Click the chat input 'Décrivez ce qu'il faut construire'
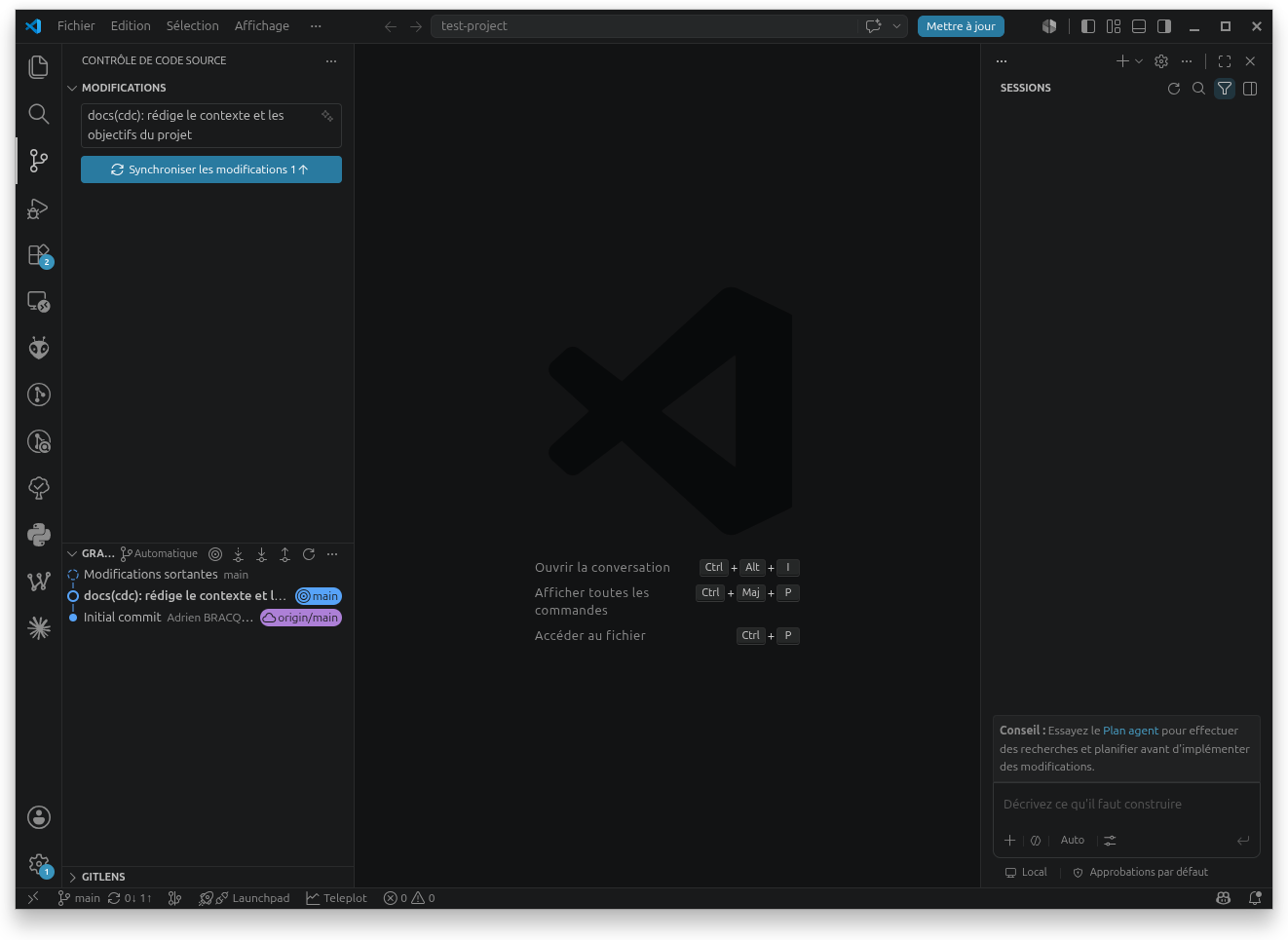This screenshot has height=940, width=1288. 1126,805
